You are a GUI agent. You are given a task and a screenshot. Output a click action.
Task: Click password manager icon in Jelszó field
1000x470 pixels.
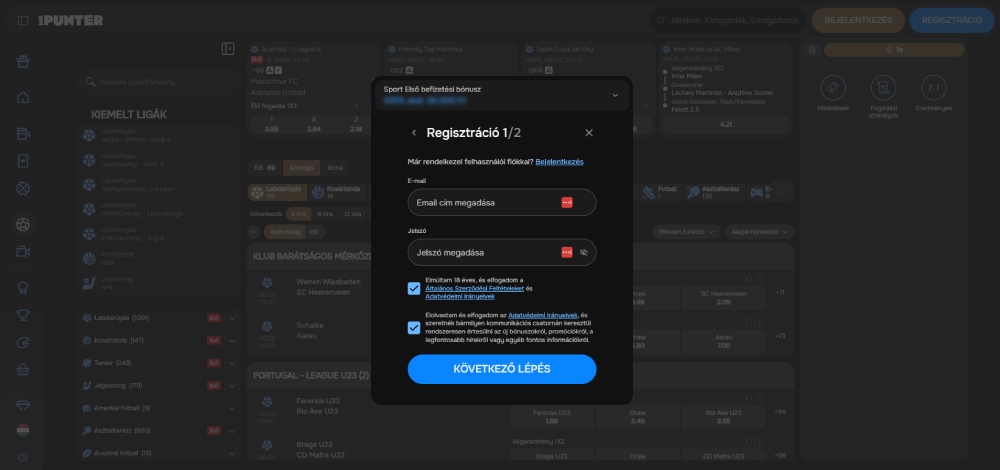point(566,253)
